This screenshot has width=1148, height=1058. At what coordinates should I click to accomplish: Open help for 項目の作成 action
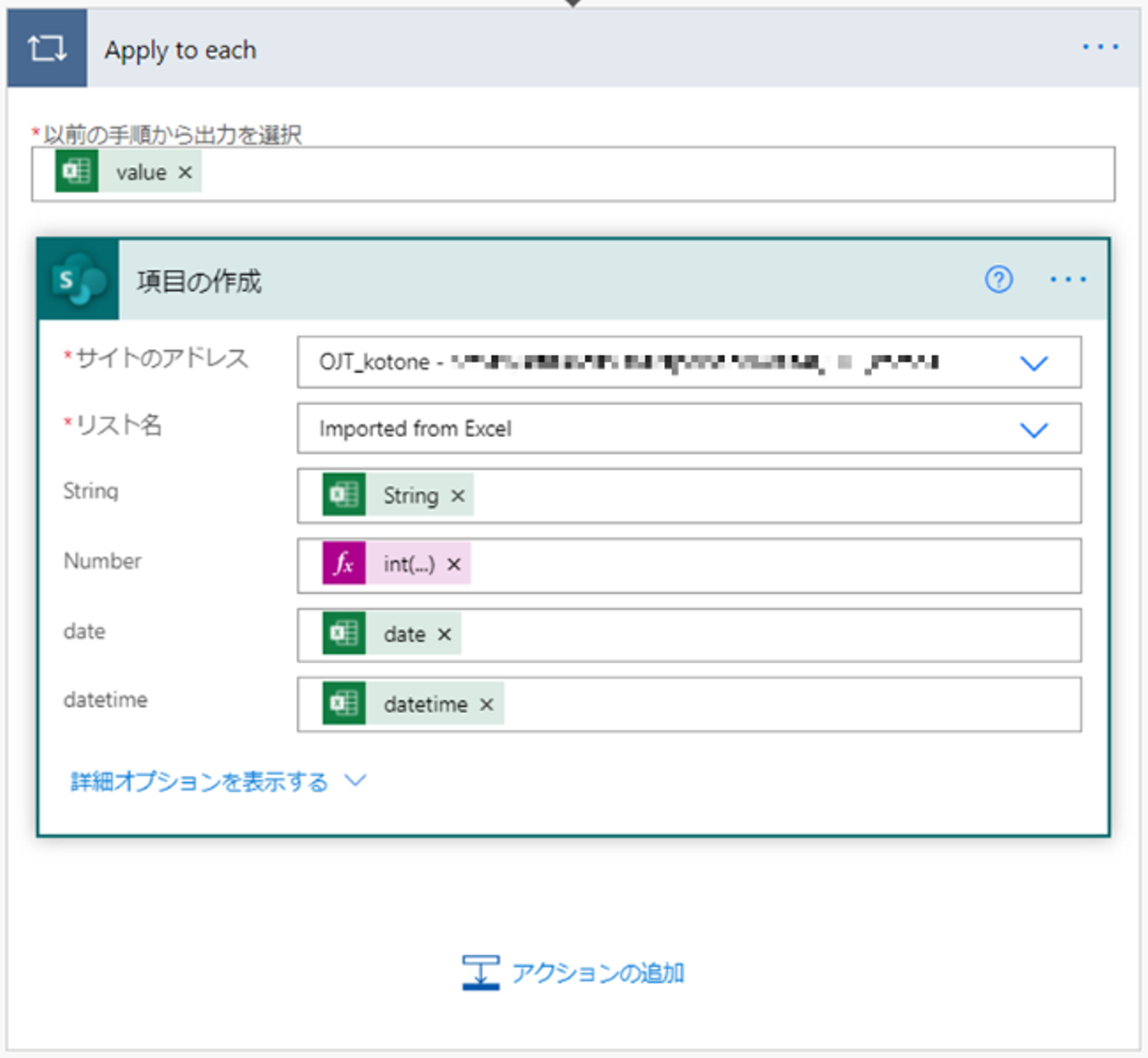click(998, 280)
